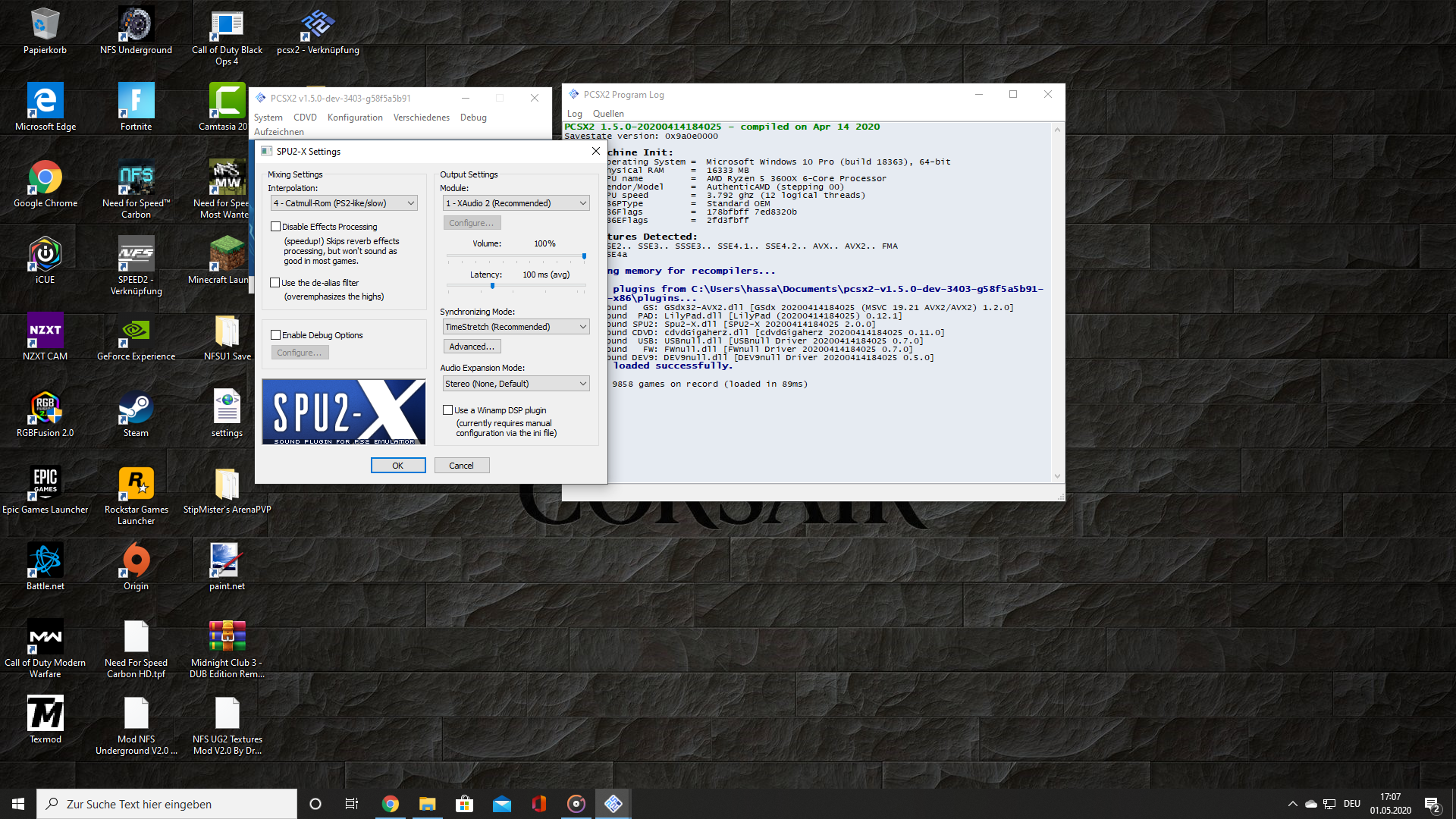
Task: Launch Texmod desktop icon
Action: point(45,720)
